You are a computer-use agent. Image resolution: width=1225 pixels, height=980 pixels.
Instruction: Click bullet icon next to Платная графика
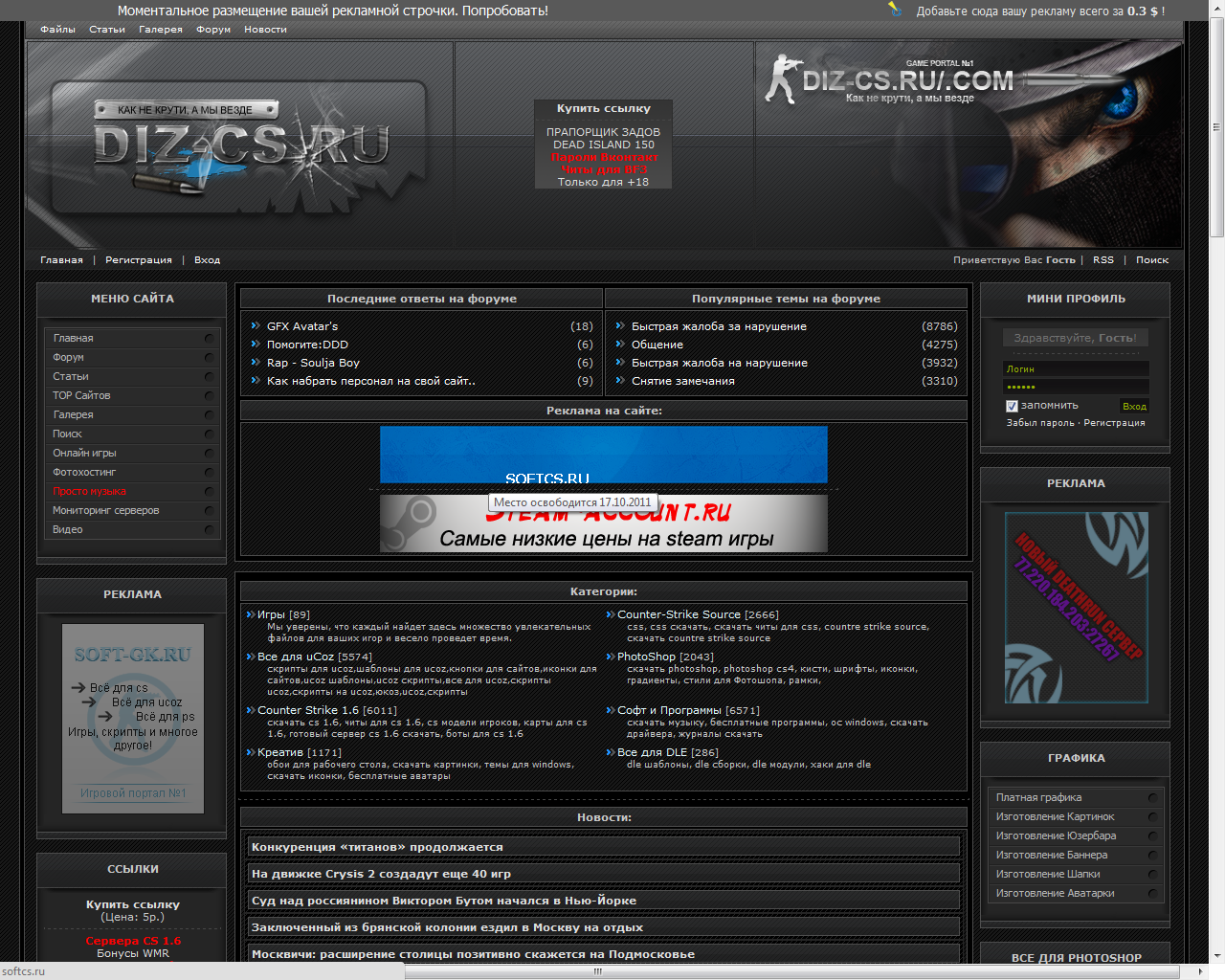1152,797
